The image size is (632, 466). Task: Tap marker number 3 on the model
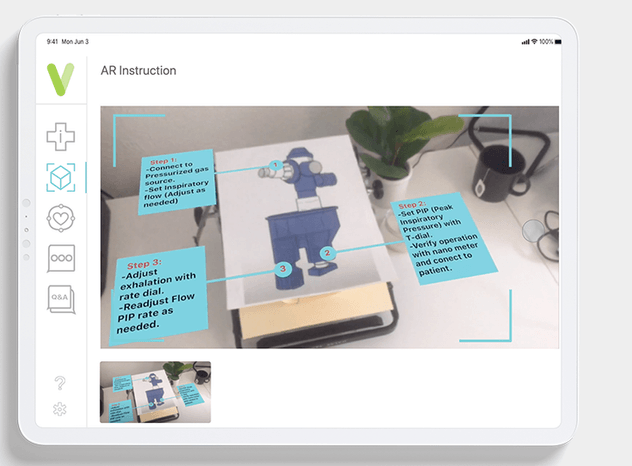[x=283, y=268]
